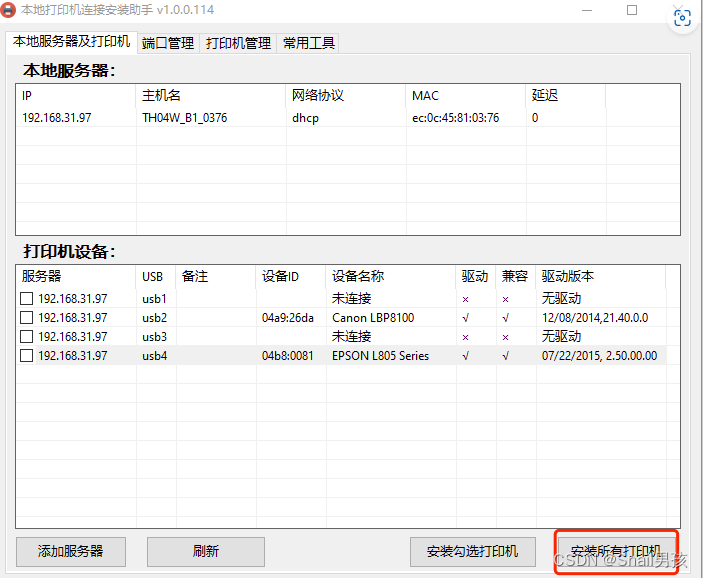Image resolution: width=703 pixels, height=578 pixels.
Task: Click the 设备ID column header
Action: [291, 276]
